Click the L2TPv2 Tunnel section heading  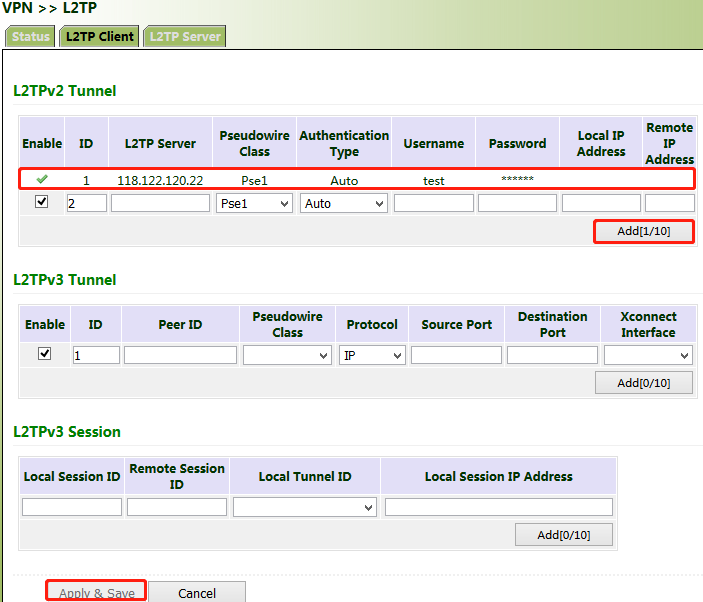click(x=65, y=91)
